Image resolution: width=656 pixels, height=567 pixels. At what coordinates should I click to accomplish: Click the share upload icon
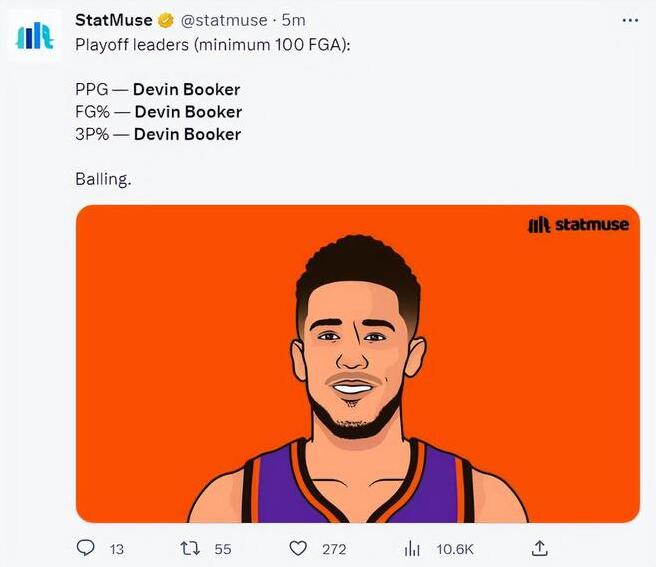click(538, 548)
